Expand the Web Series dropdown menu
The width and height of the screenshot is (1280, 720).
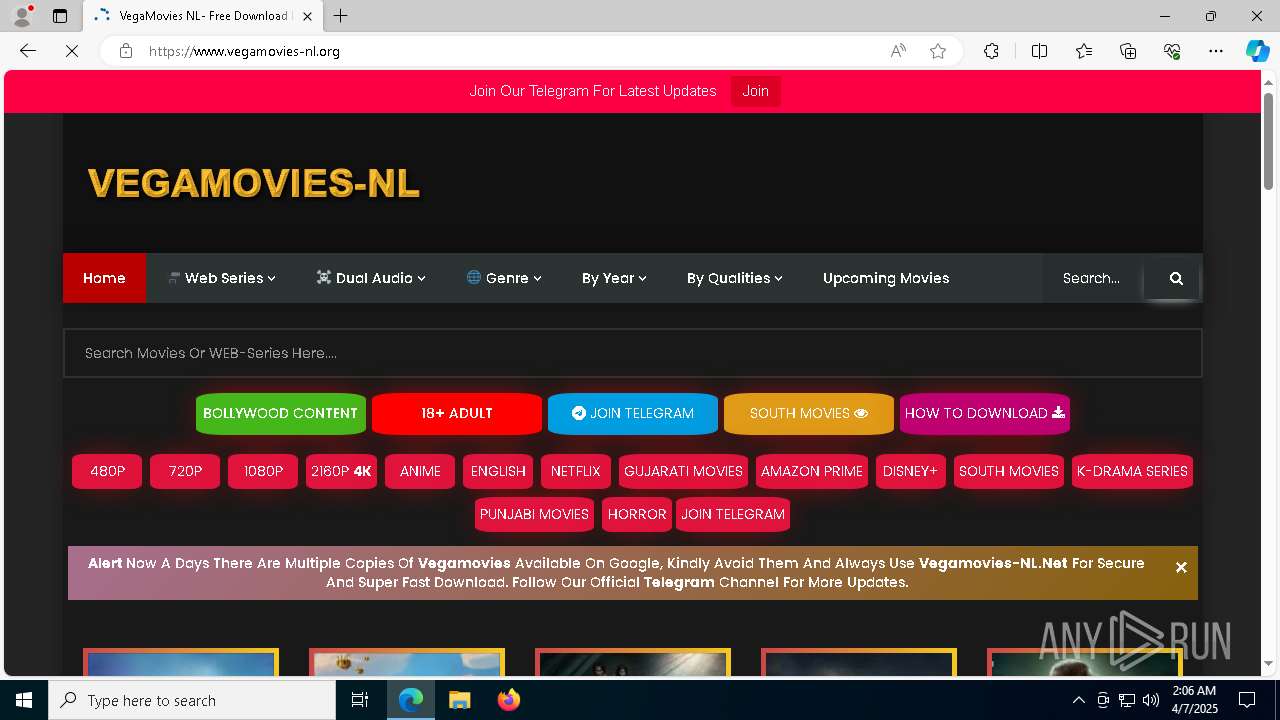[x=221, y=278]
